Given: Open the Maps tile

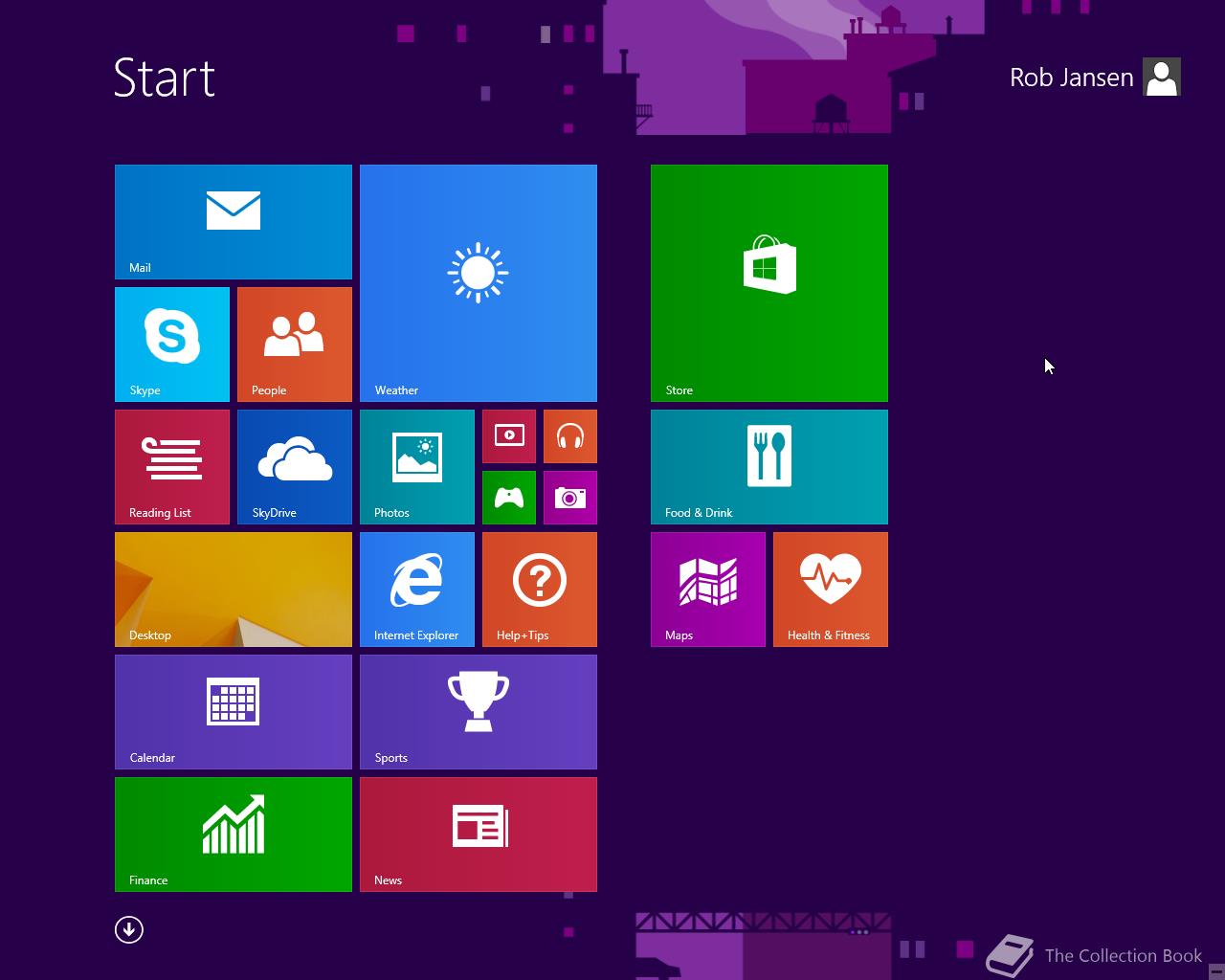Looking at the screenshot, I should point(708,590).
